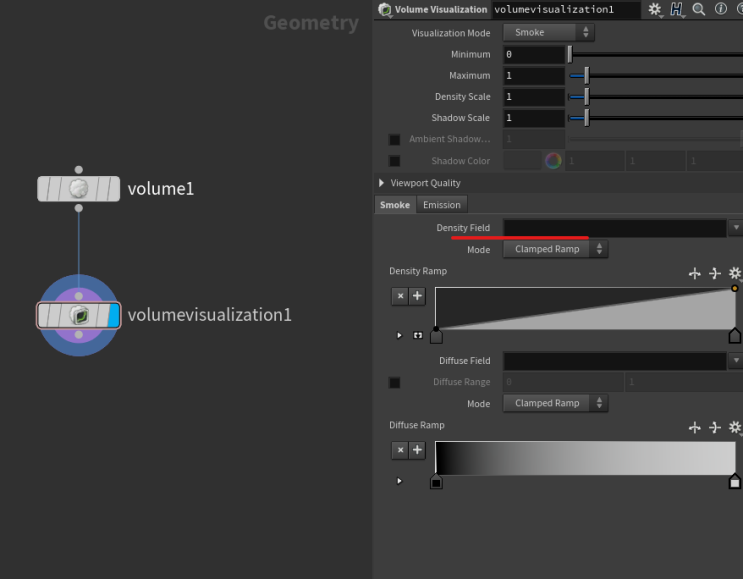The image size is (743, 579).
Task: Click the Maximum value field
Action: (x=534, y=75)
